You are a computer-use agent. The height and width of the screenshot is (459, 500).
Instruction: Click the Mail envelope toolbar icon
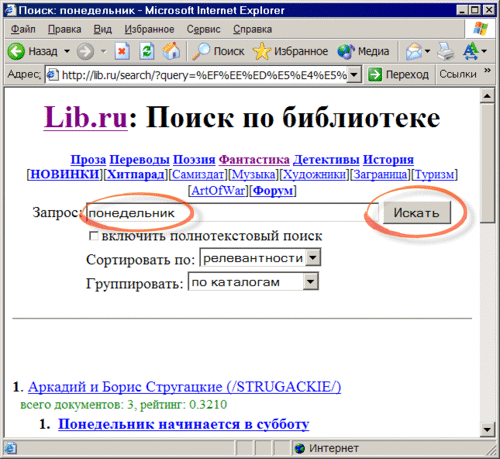click(414, 52)
